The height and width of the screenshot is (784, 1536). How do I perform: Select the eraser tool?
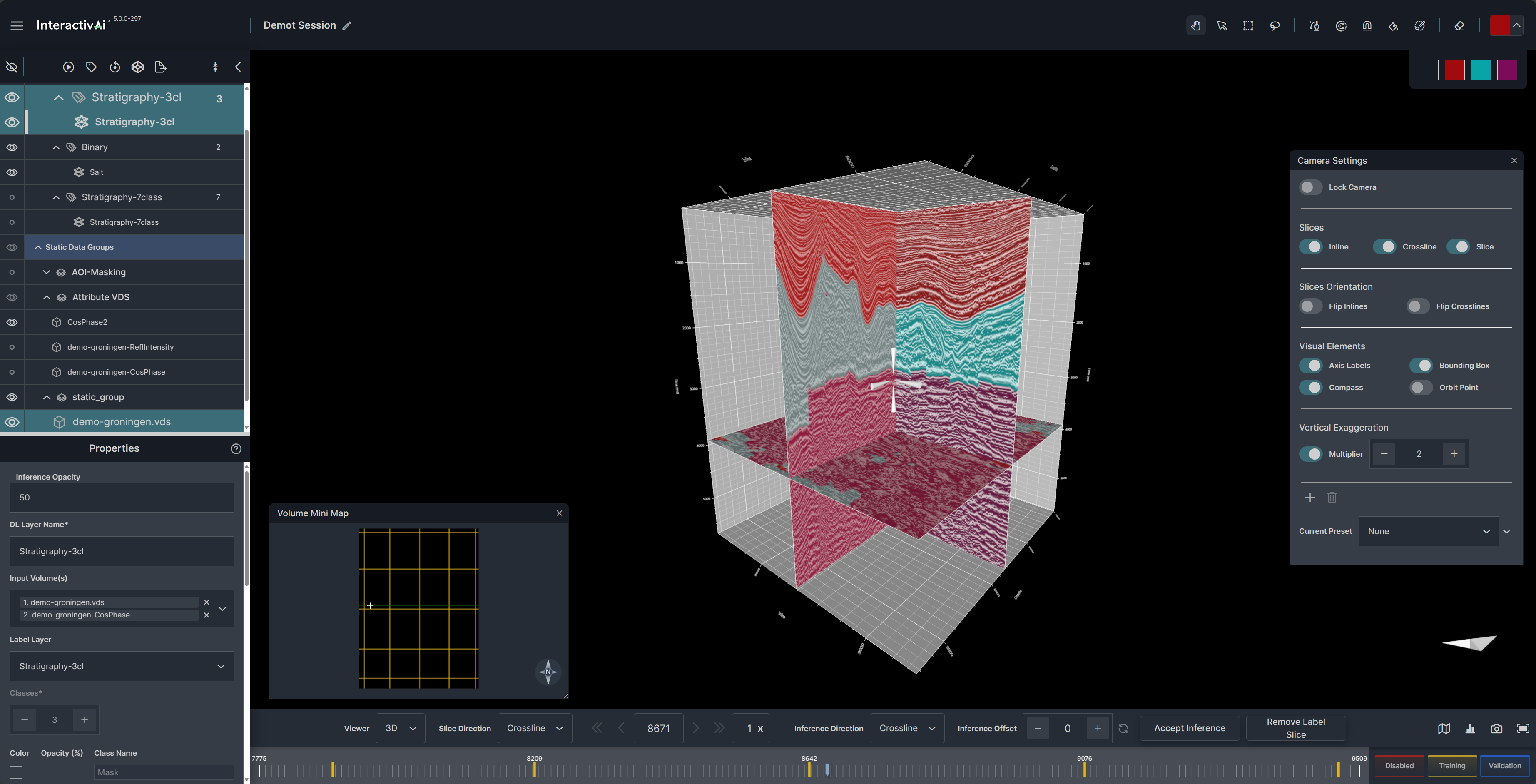coord(1459,26)
